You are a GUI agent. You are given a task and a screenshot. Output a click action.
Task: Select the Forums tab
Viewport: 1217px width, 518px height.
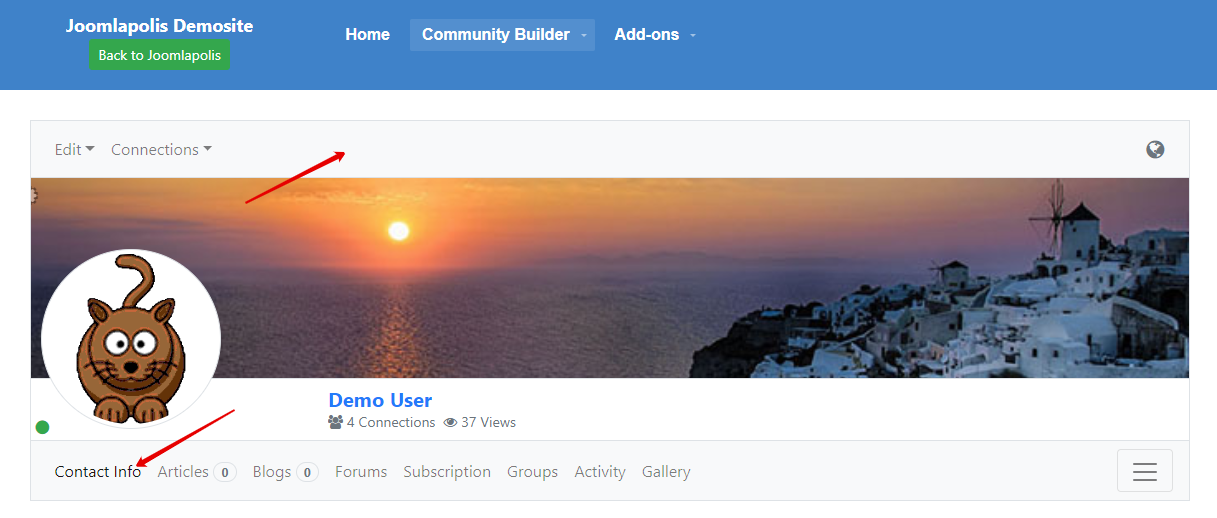[361, 471]
